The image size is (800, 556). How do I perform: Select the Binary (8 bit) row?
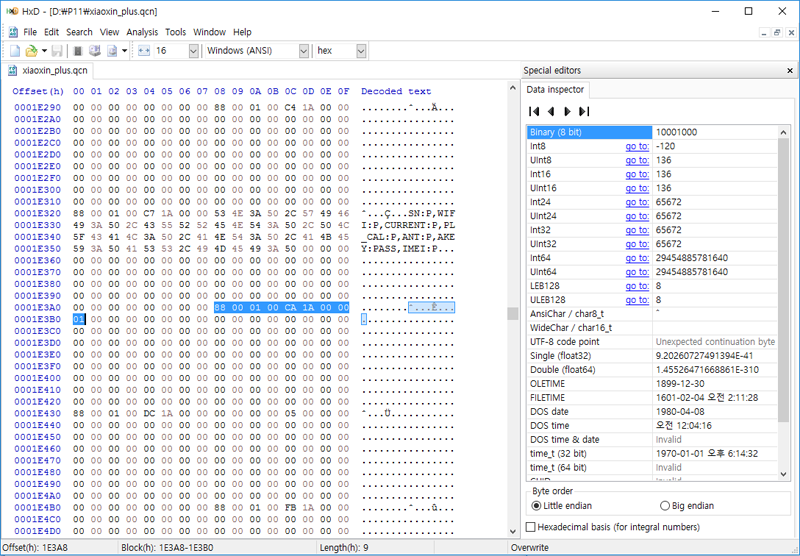(652, 132)
